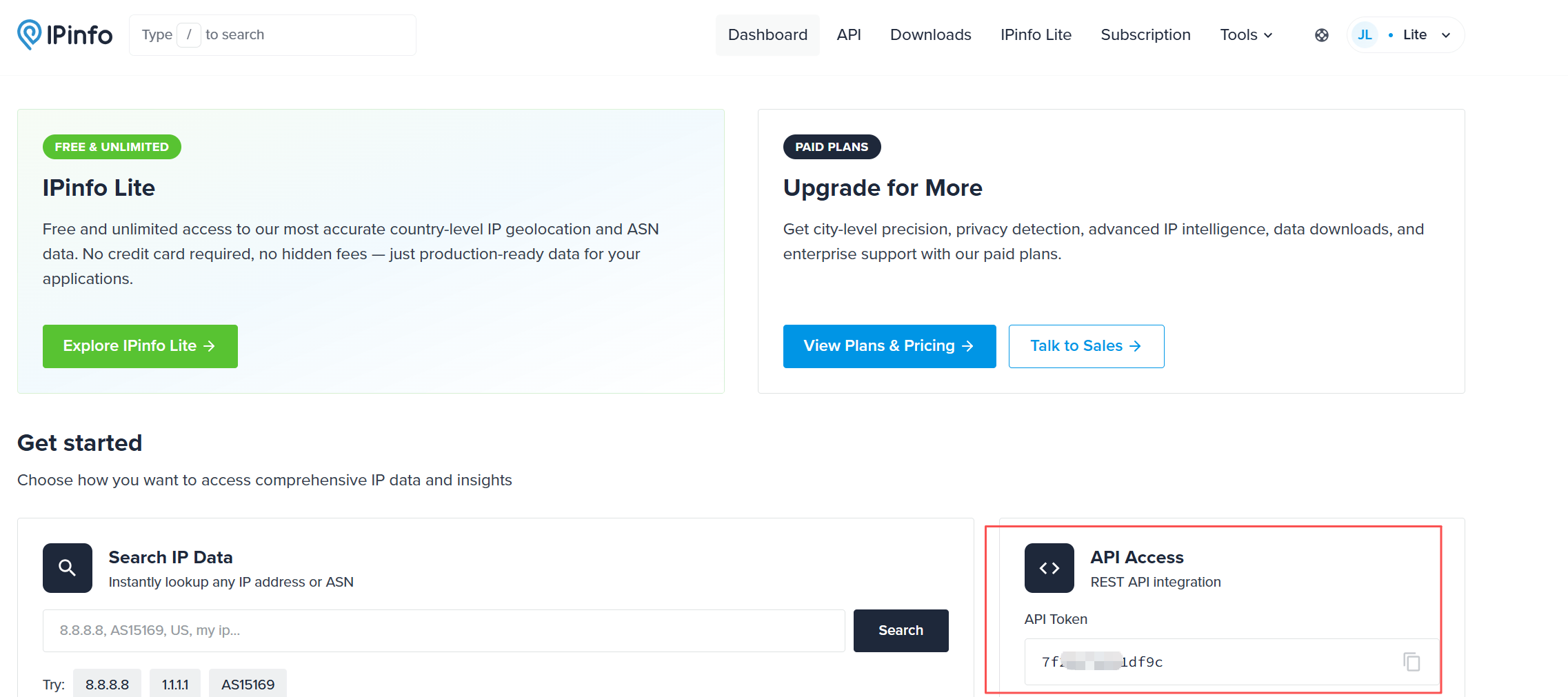The height and width of the screenshot is (697, 1568).
Task: Go to the Dashboard tab
Action: (x=767, y=34)
